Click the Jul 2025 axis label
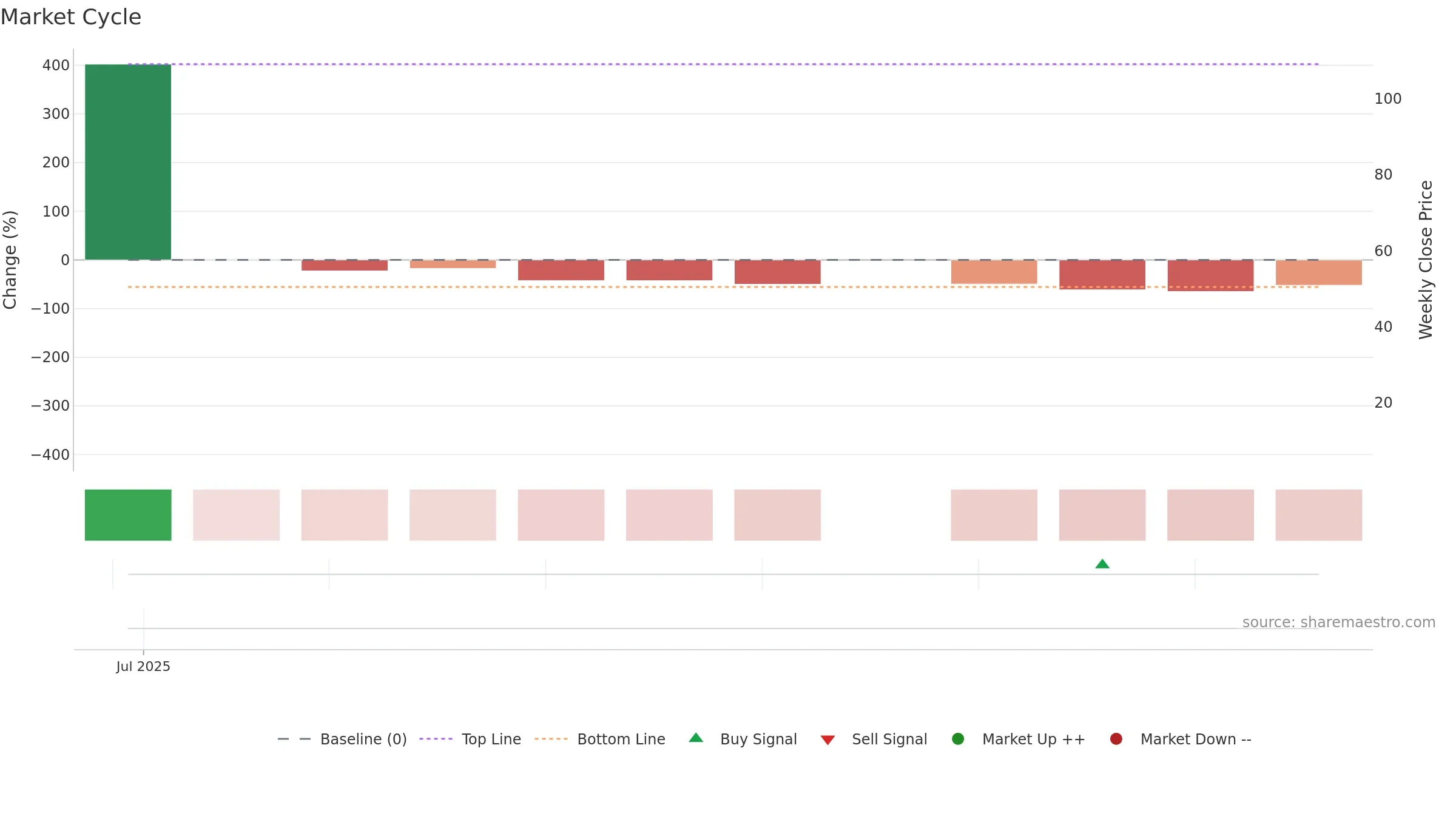 (x=143, y=666)
